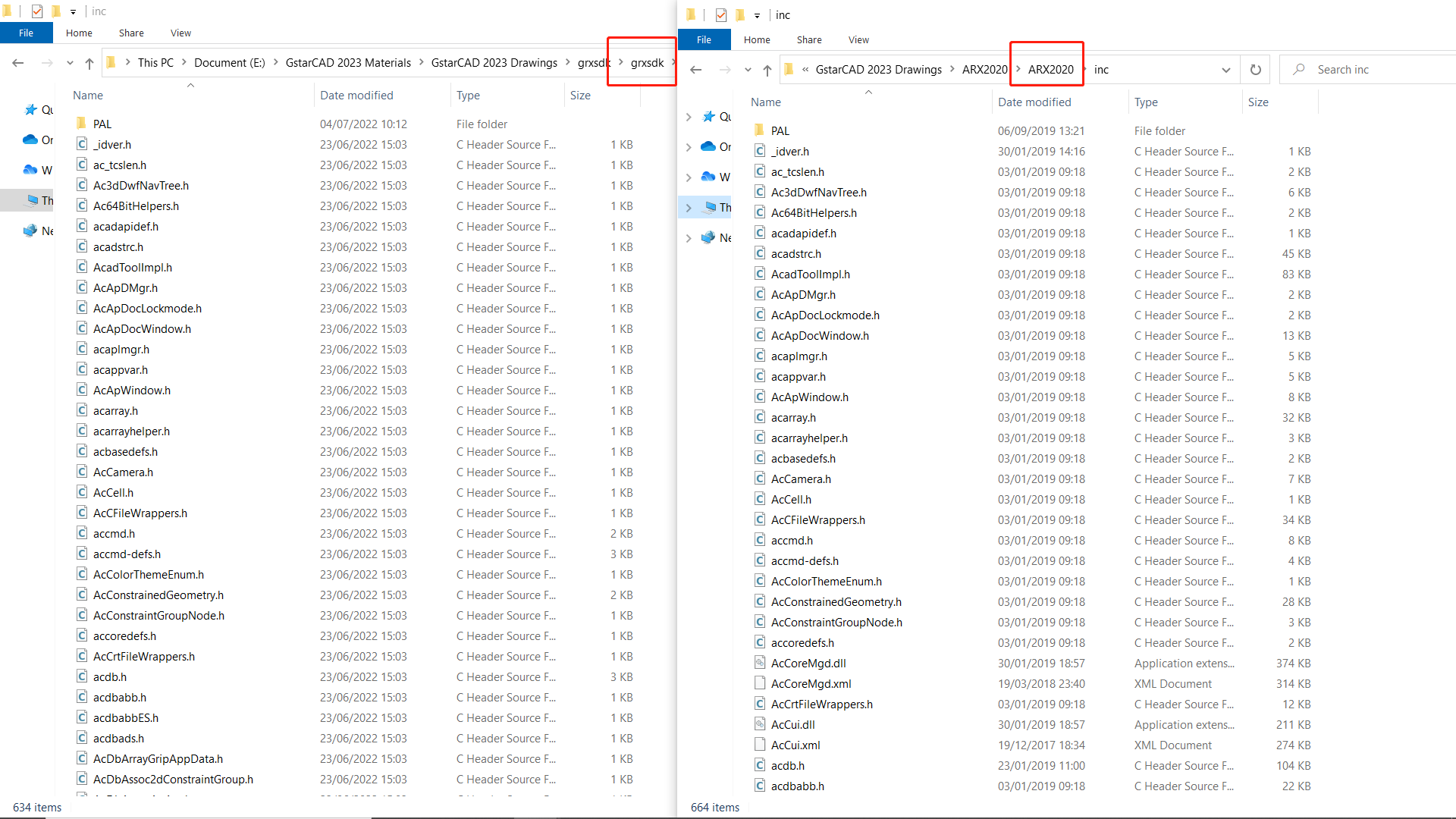Image resolution: width=1456 pixels, height=819 pixels.
Task: Select AcCoreMgd.dll file icon
Action: [x=760, y=663]
